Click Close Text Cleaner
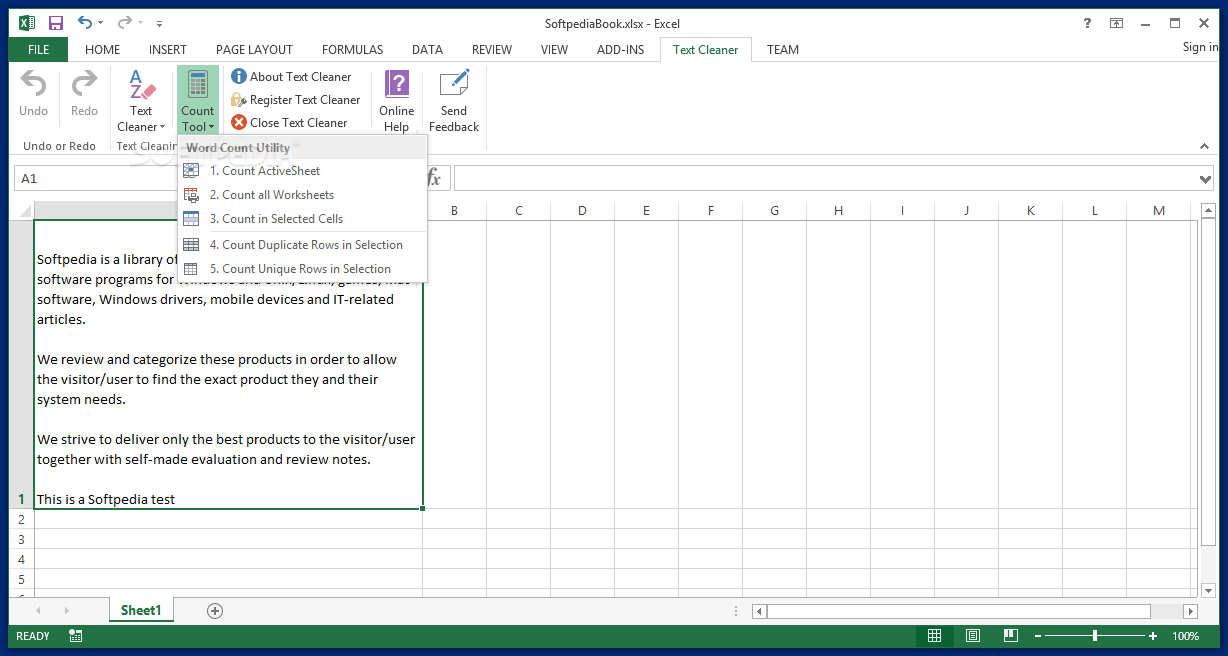Screen dimensions: 1228x656 click(x=289, y=123)
